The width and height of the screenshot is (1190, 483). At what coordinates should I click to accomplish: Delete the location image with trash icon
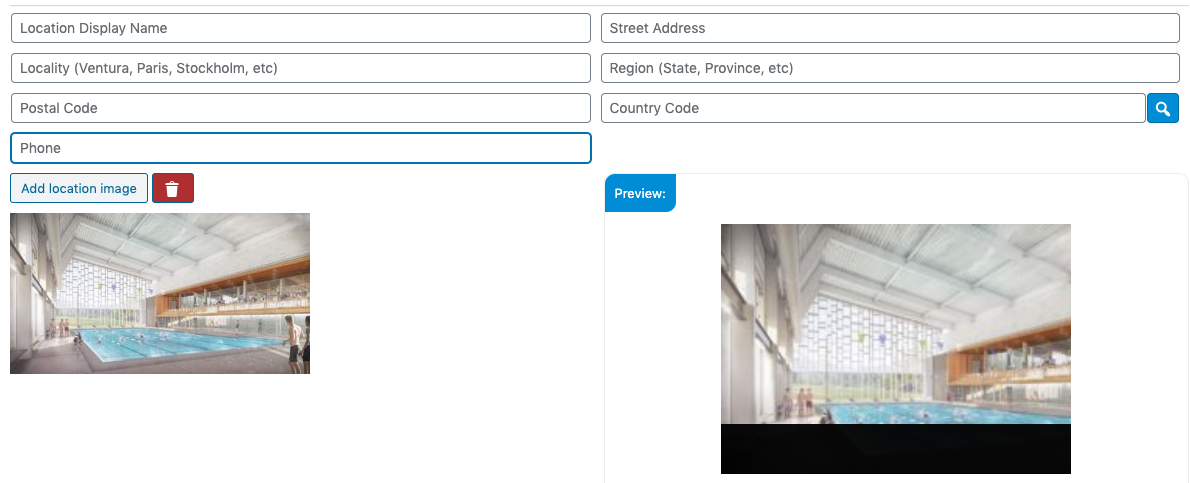(172, 188)
